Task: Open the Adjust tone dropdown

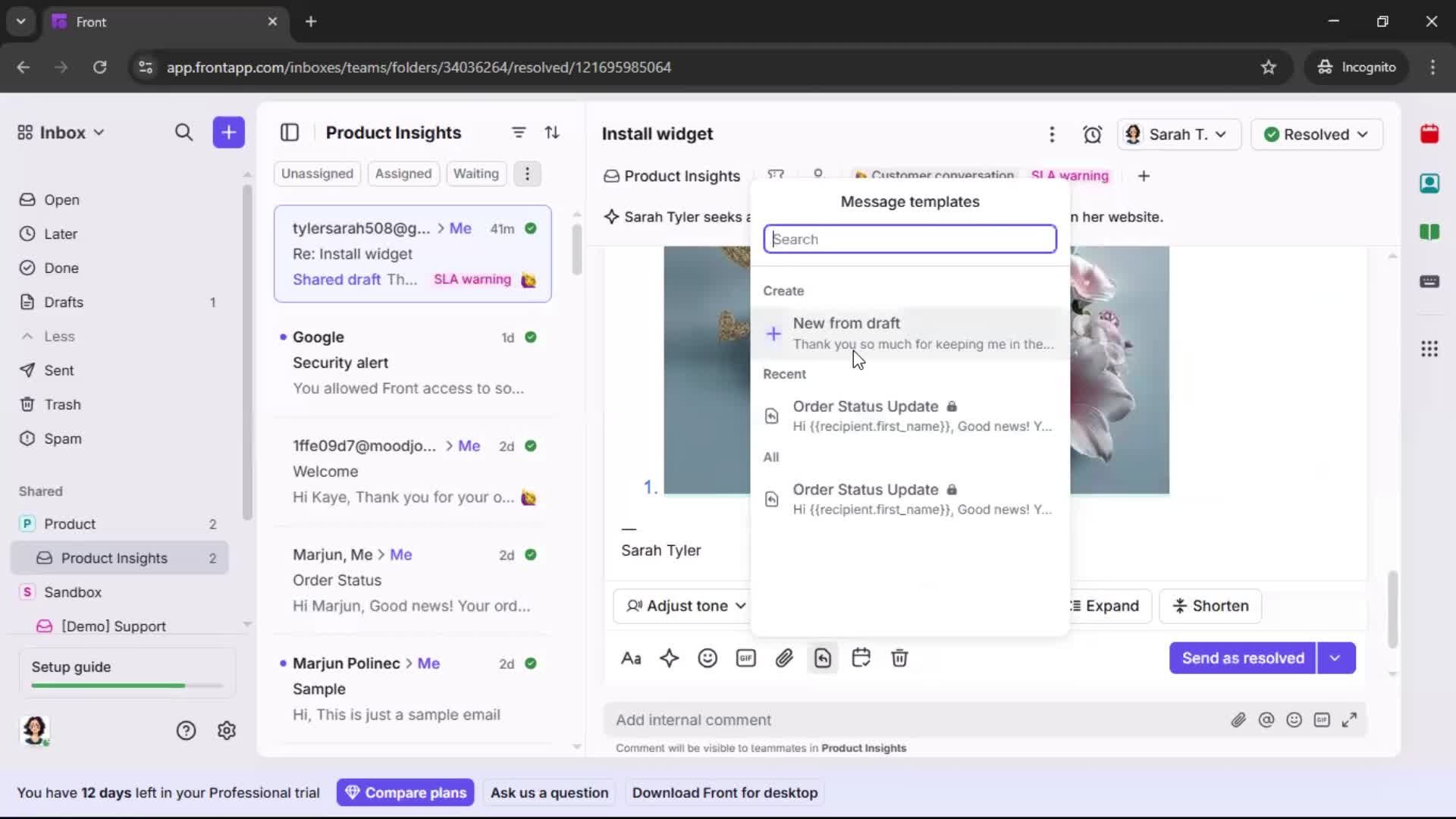Action: (683, 606)
